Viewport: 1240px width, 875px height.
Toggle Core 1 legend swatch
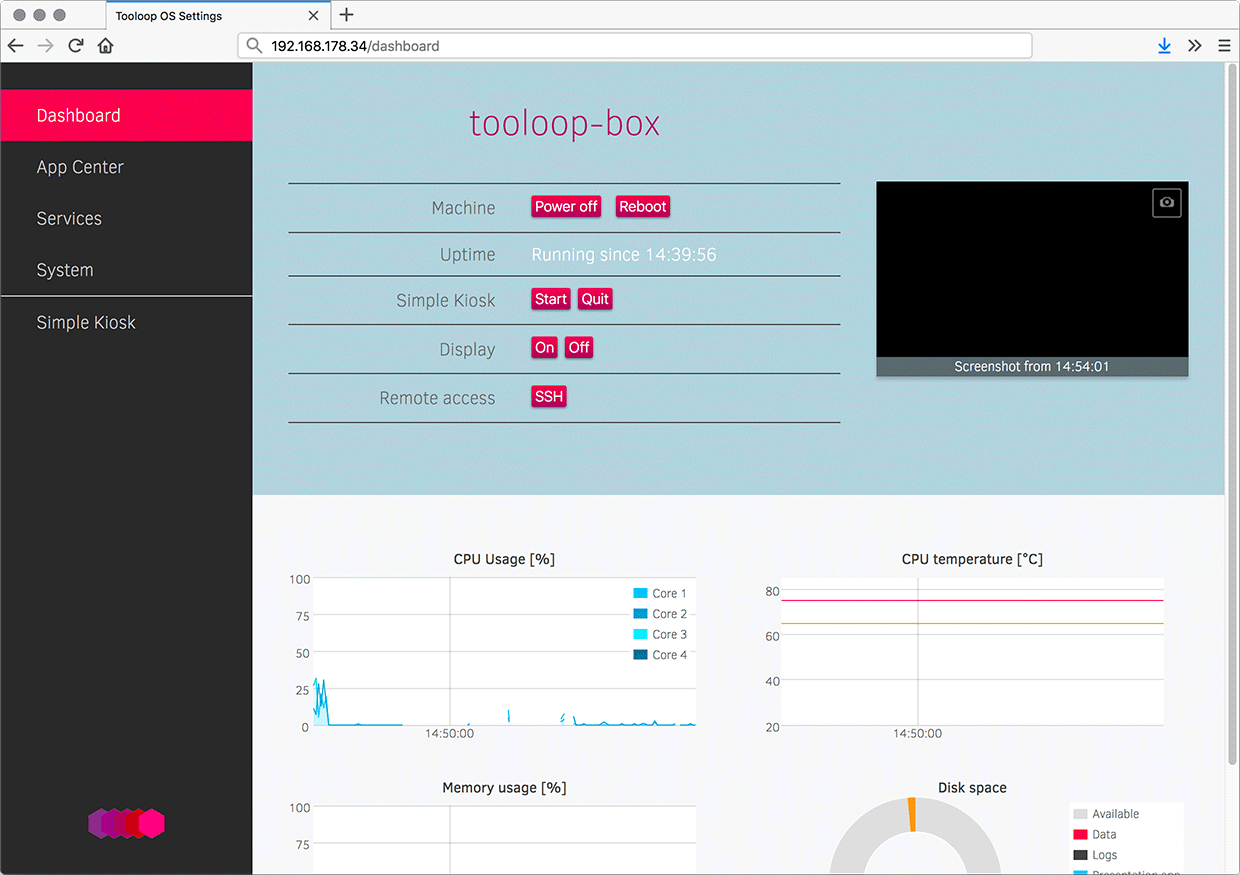click(640, 594)
